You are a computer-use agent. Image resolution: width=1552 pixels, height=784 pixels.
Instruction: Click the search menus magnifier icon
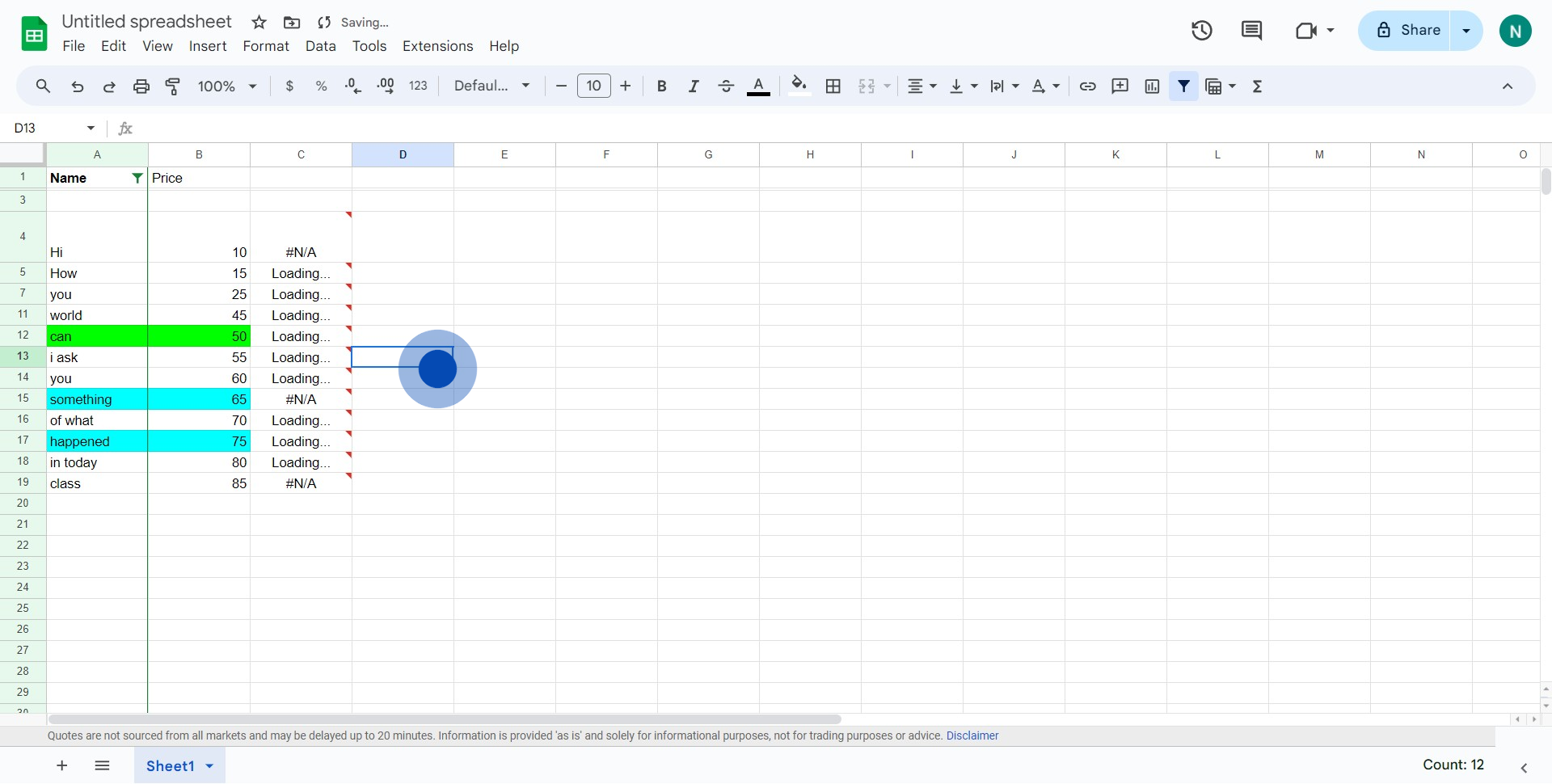coord(43,86)
